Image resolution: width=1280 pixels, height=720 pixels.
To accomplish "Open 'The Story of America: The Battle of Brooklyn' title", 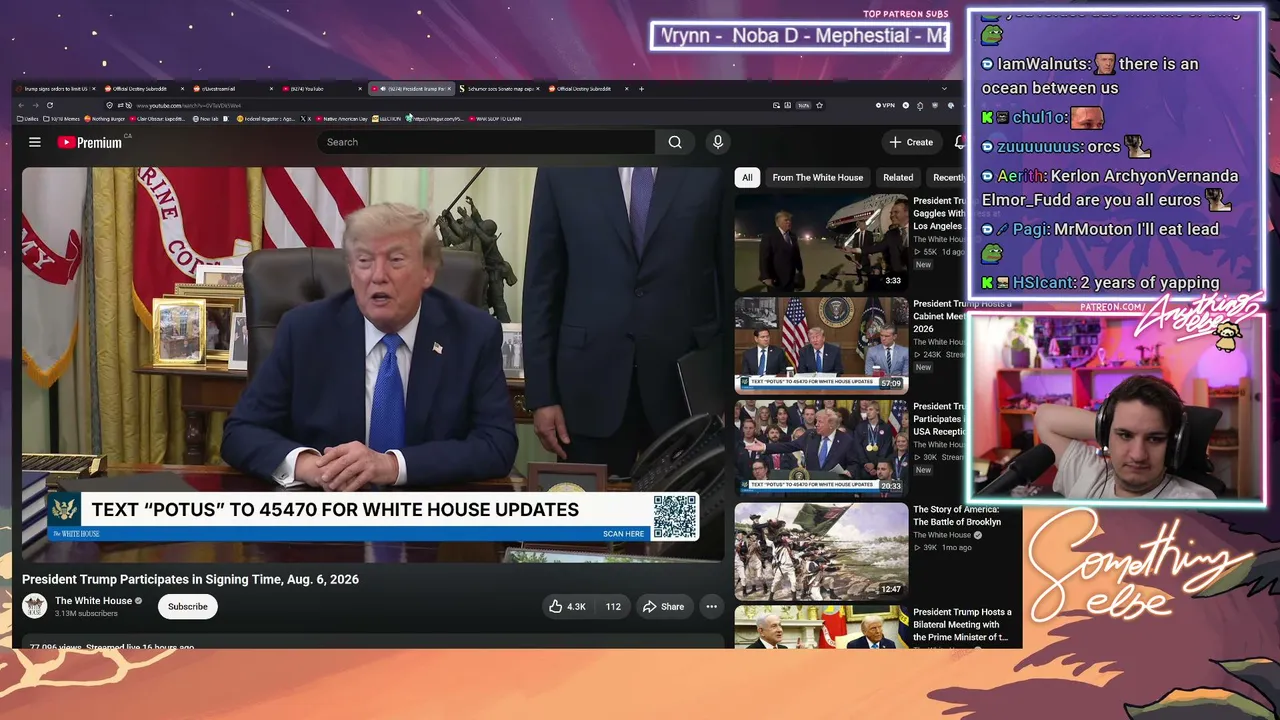I will [x=957, y=516].
